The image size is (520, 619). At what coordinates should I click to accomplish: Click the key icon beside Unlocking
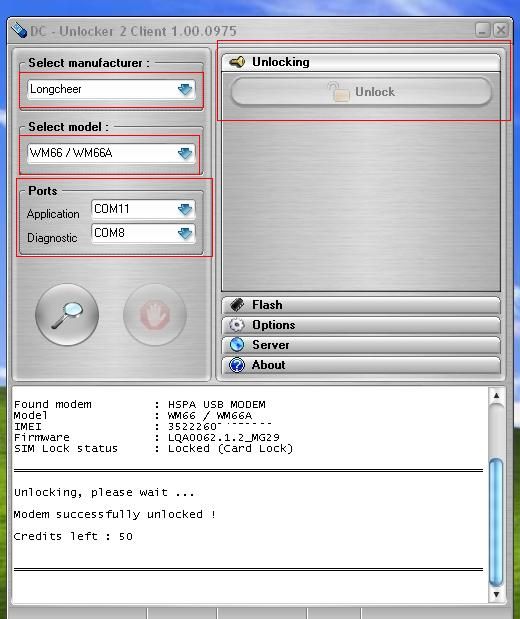point(237,62)
